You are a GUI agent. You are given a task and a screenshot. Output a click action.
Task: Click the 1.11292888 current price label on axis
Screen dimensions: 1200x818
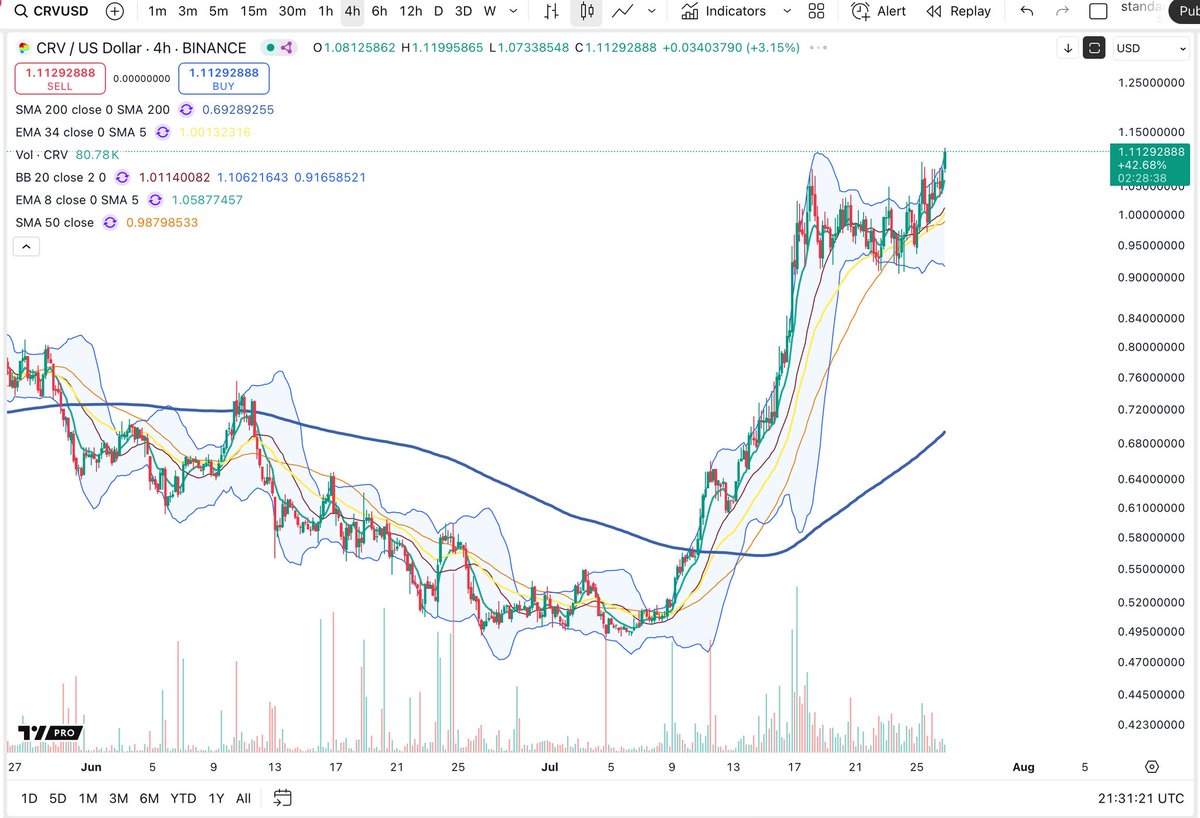point(1150,151)
